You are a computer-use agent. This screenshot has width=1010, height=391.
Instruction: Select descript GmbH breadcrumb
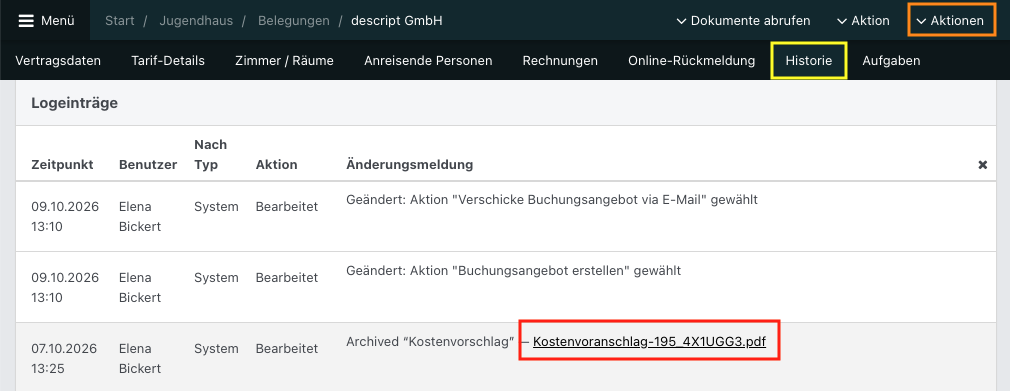pos(397,21)
